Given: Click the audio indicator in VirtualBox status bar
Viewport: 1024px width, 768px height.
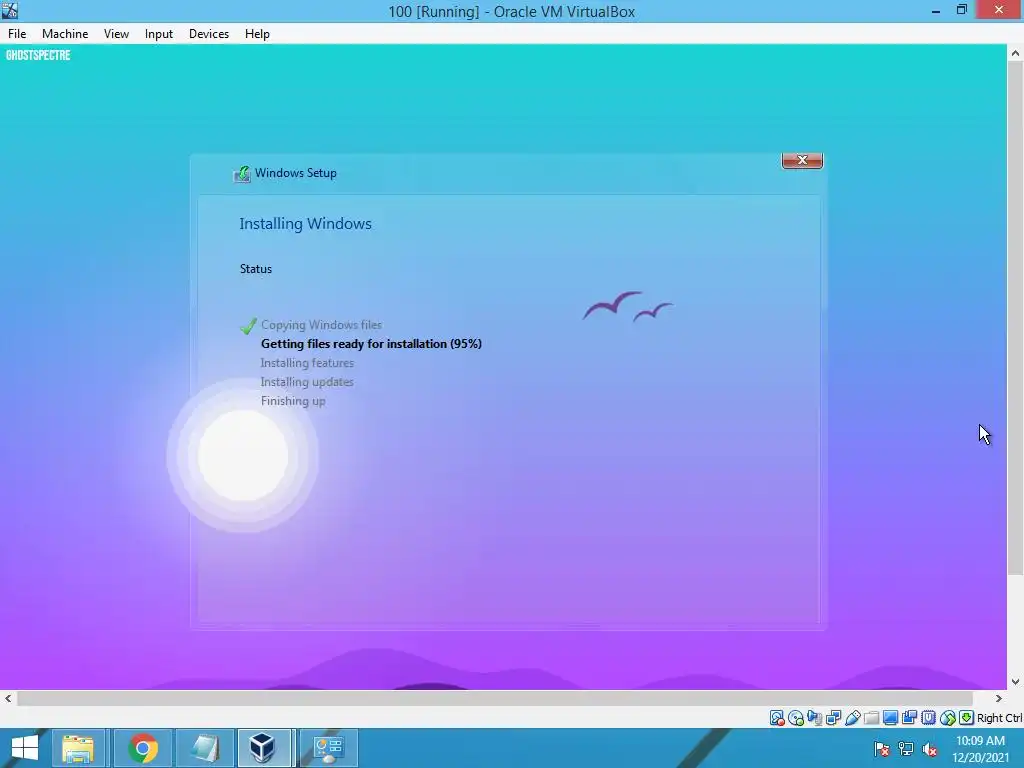Looking at the screenshot, I should tap(814, 718).
